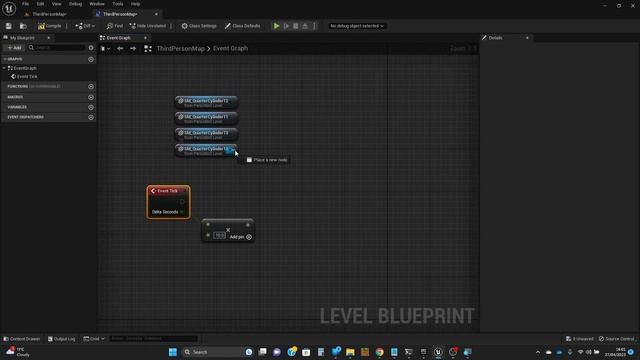The height and width of the screenshot is (360, 640).
Task: Open the play options three-dot menu
Action: pos(314,26)
